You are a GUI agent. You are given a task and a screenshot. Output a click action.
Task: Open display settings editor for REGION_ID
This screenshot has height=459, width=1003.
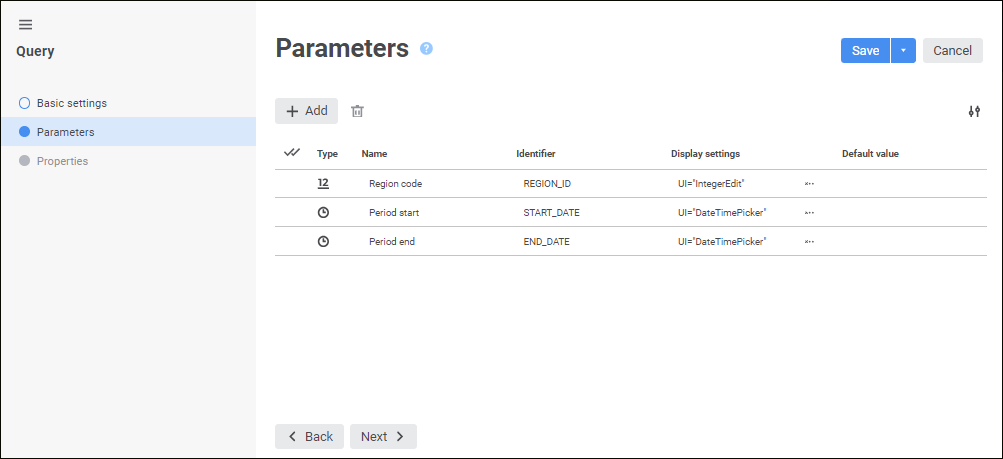pyautogui.click(x=809, y=184)
